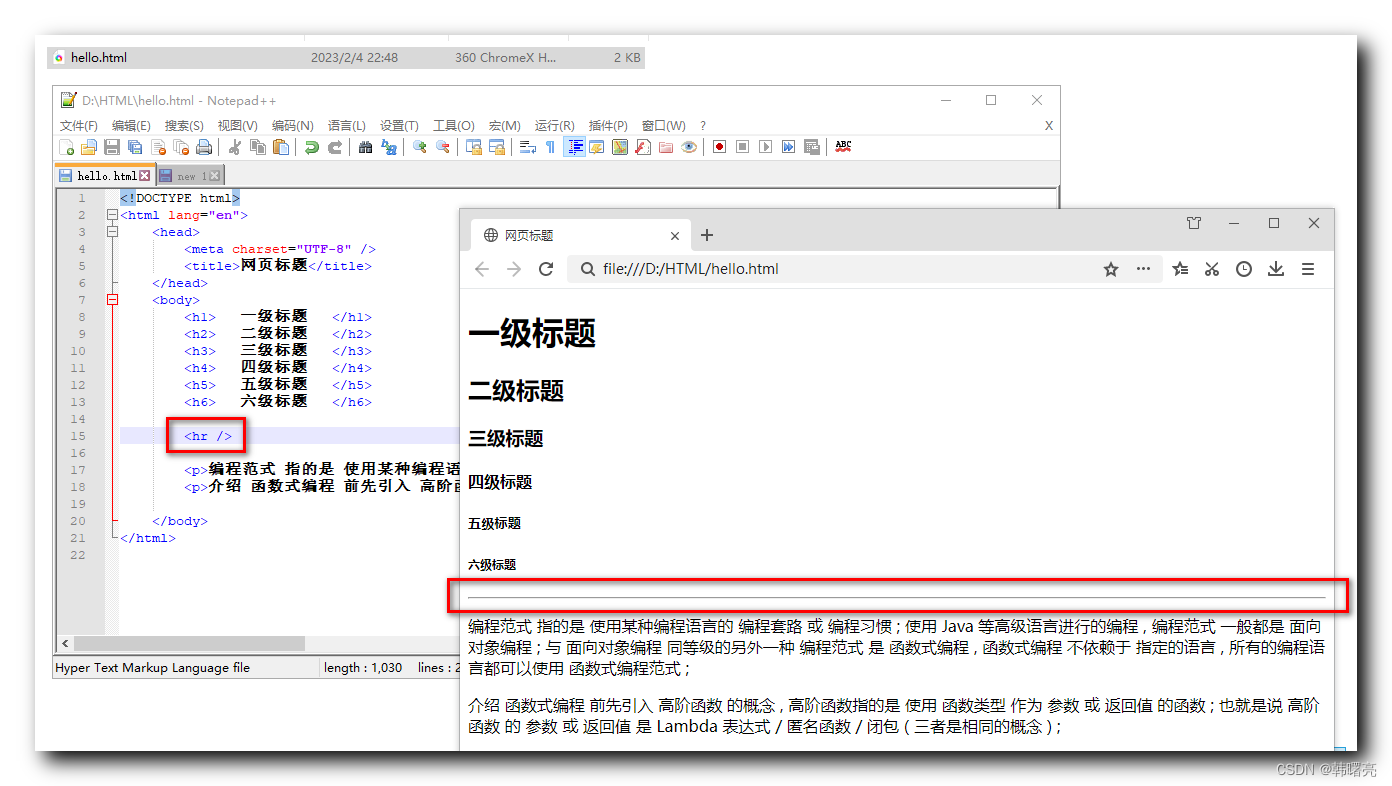The image size is (1392, 786).
Task: Click the Print icon in Notepad++ toolbar
Action: click(203, 147)
